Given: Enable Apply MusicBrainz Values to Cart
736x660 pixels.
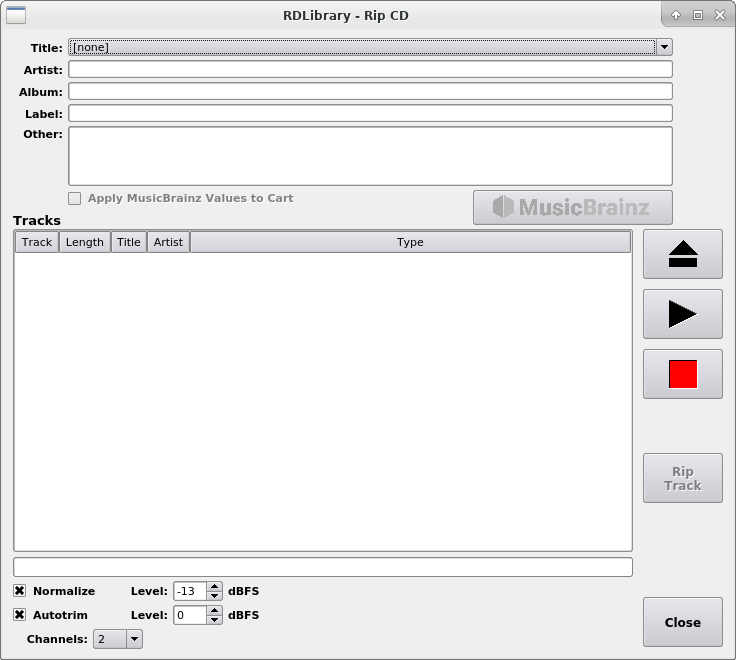Looking at the screenshot, I should (x=75, y=198).
